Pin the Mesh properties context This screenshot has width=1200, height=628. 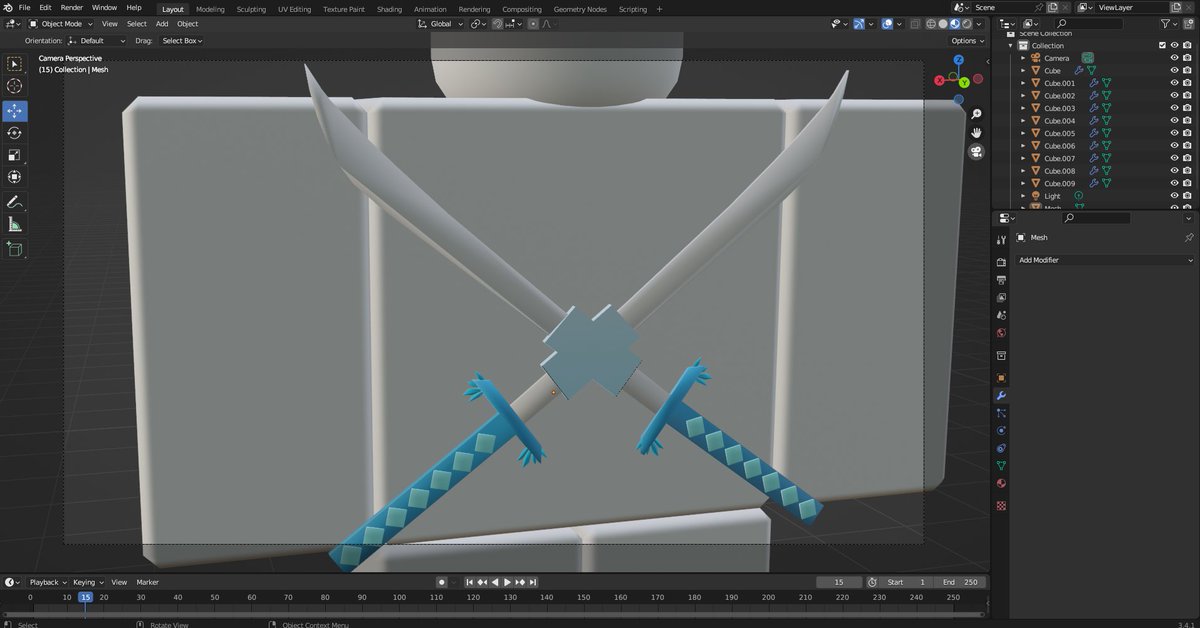click(1188, 238)
